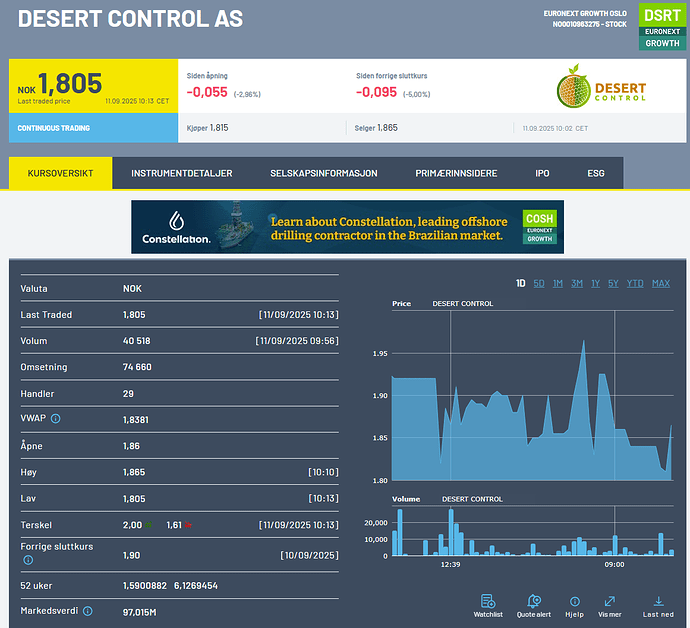Switch chart range to 5D

coord(539,283)
